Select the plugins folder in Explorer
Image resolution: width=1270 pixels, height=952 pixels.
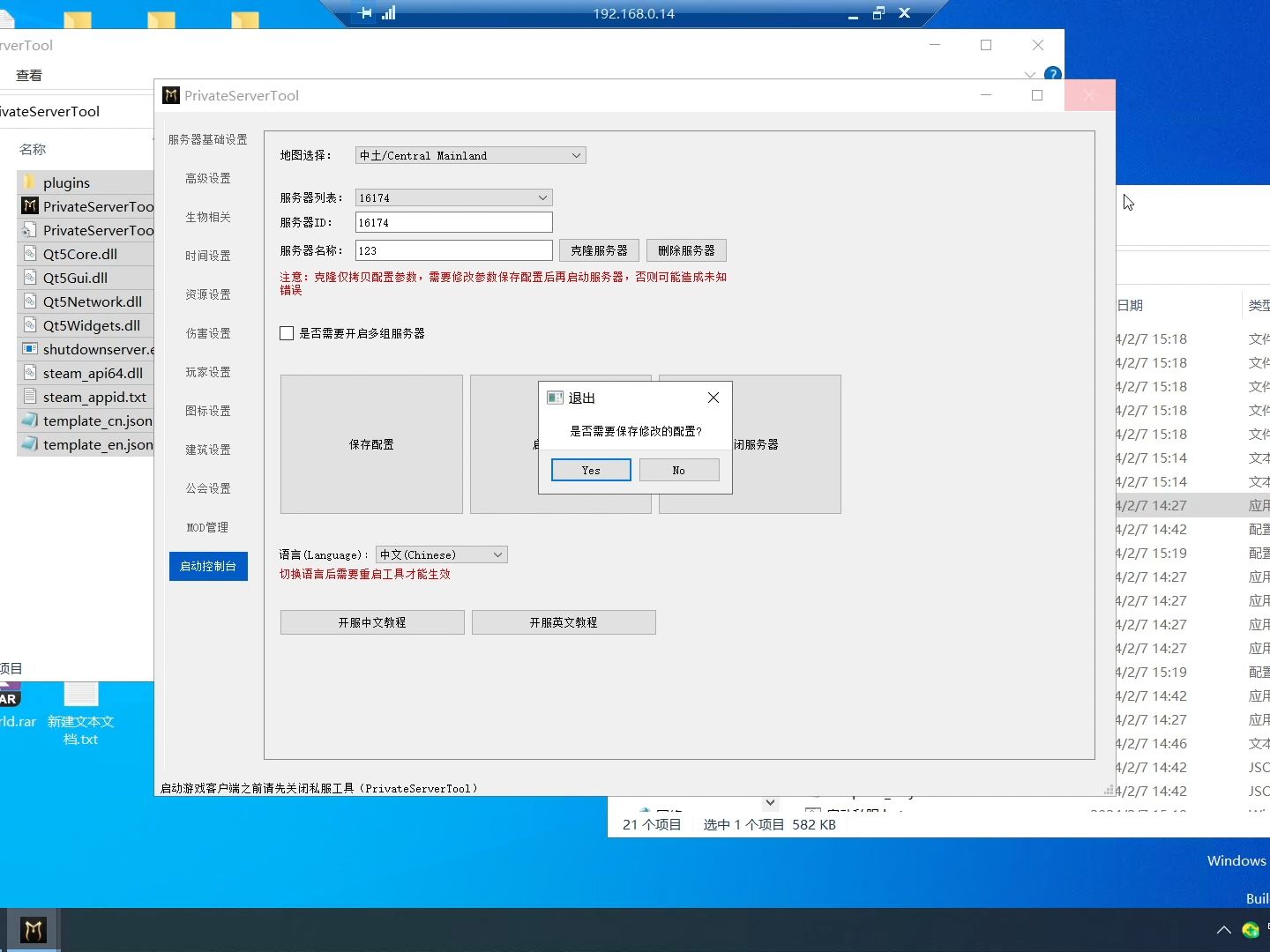click(67, 182)
